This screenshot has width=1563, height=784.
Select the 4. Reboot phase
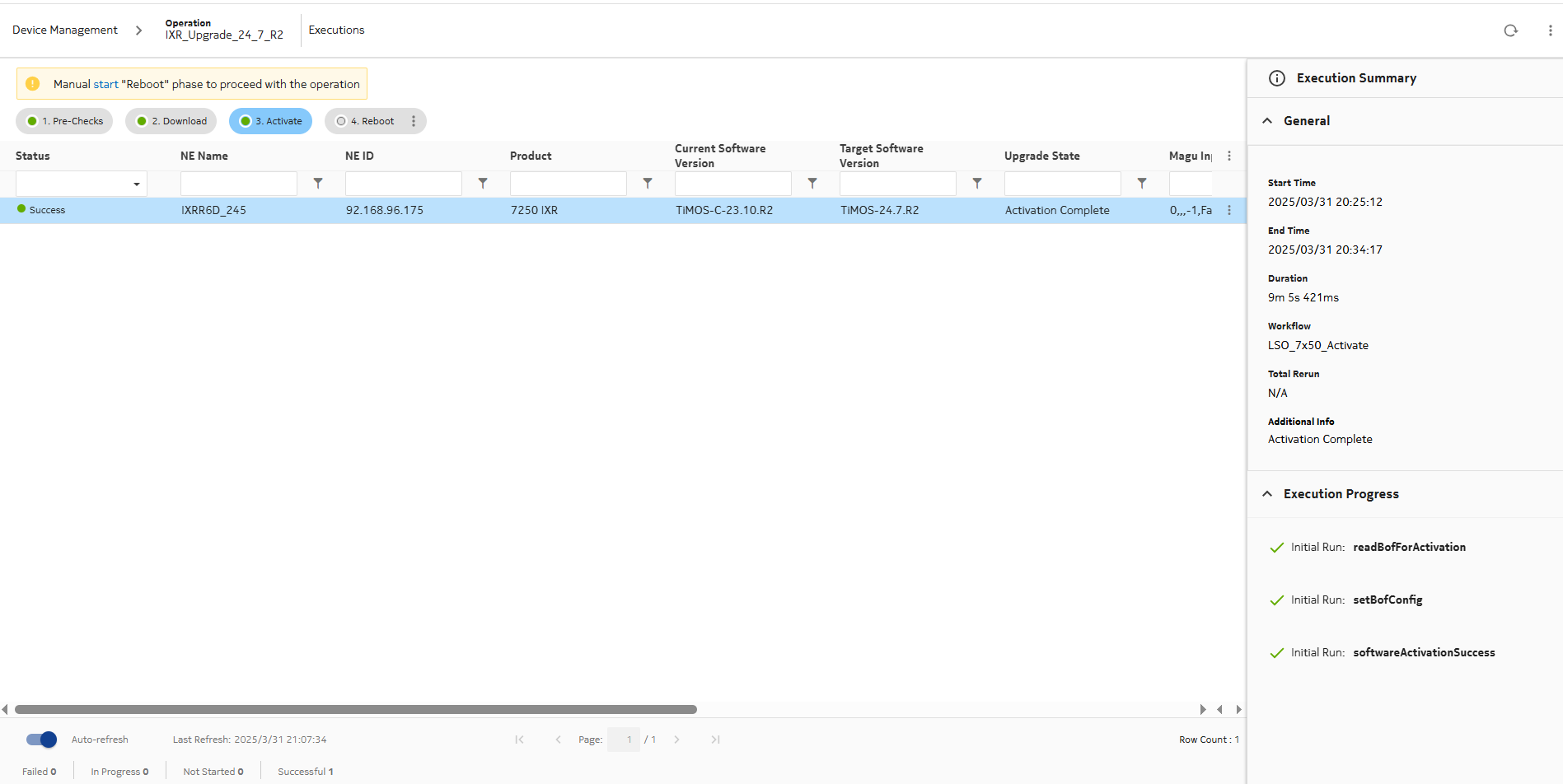click(366, 121)
